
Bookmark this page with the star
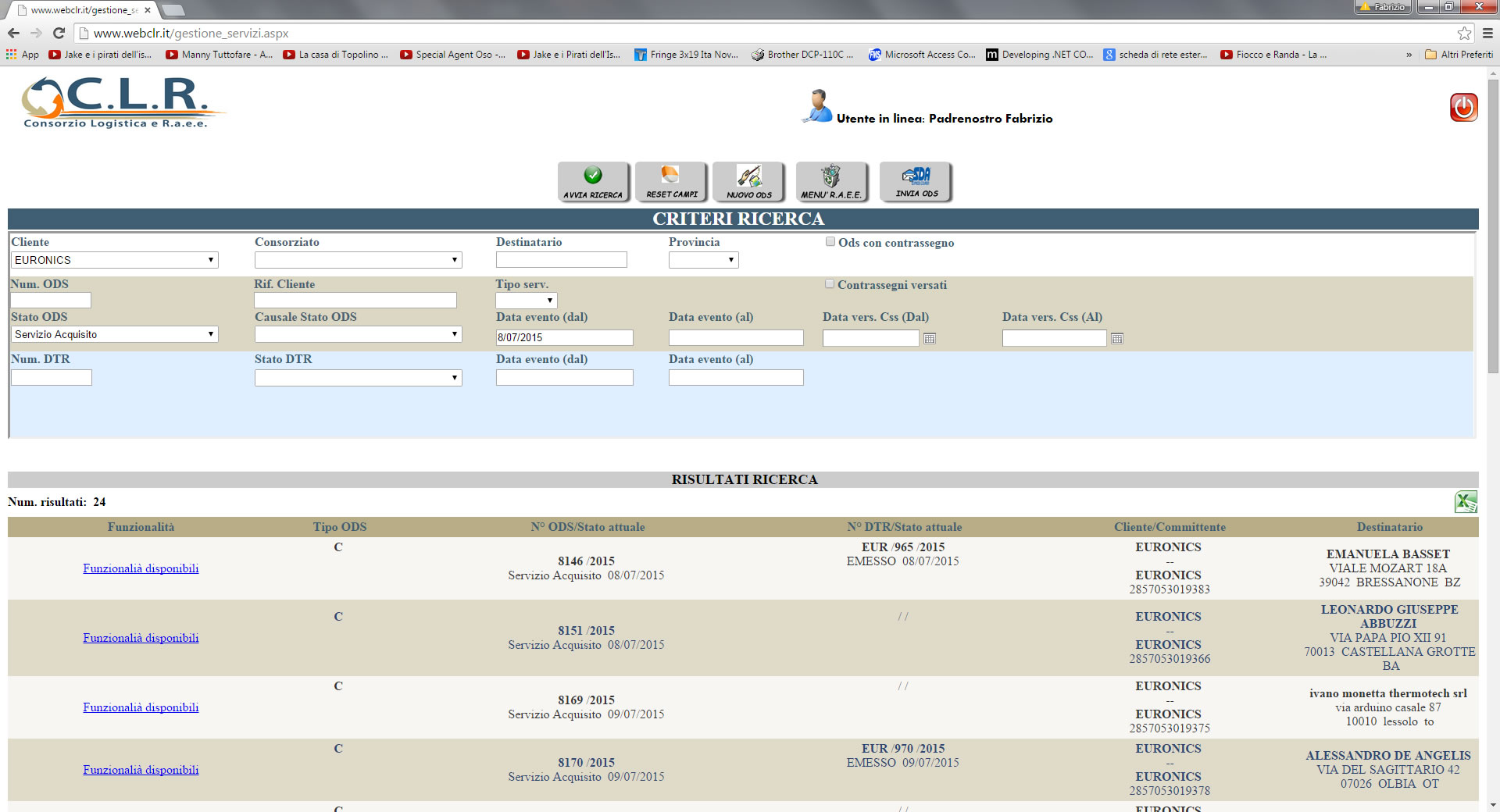[x=1464, y=33]
